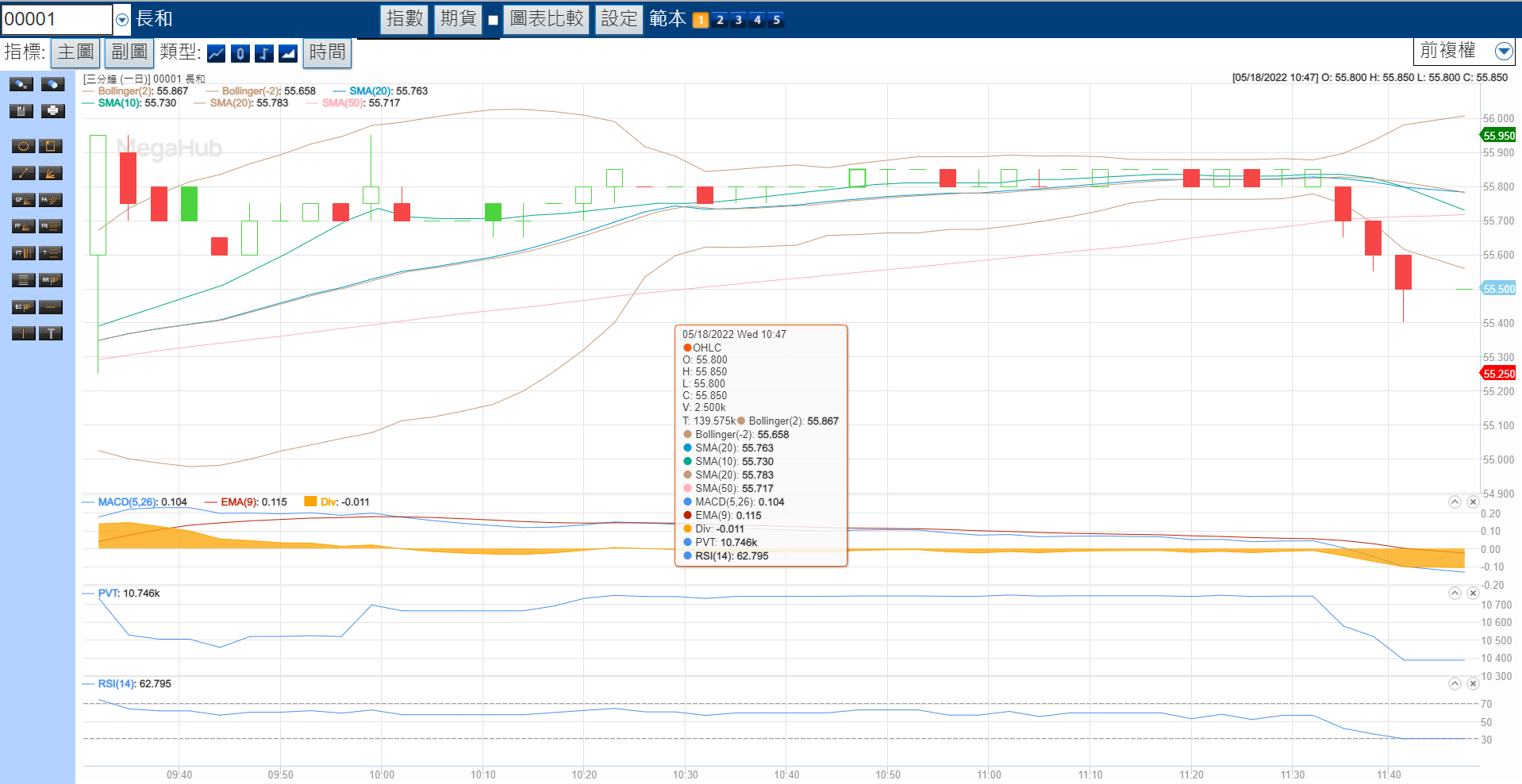This screenshot has height=784, width=1522.
Task: Choose the EC drawing tool
Action: [24, 307]
